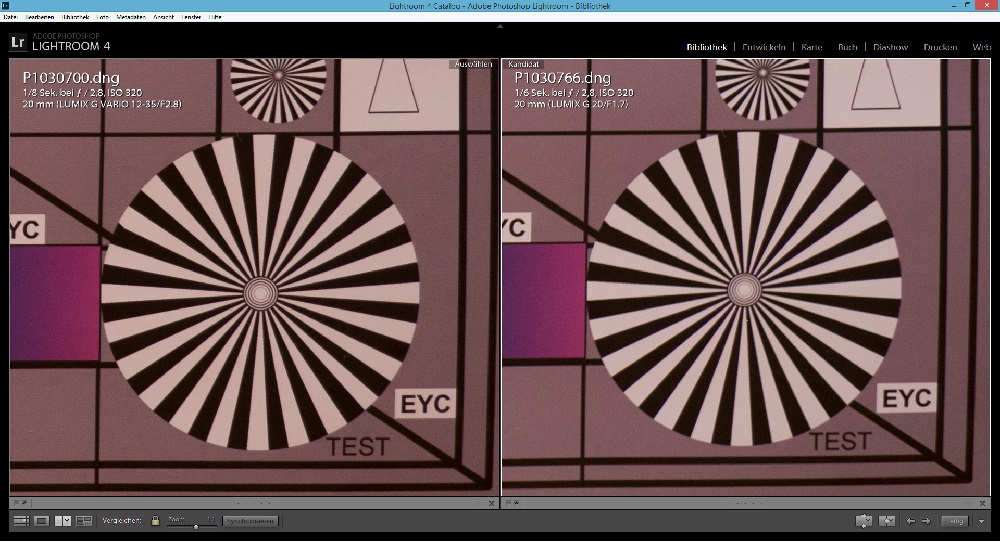Open the Entwickeln module
This screenshot has height=542, width=1000.
tap(765, 47)
